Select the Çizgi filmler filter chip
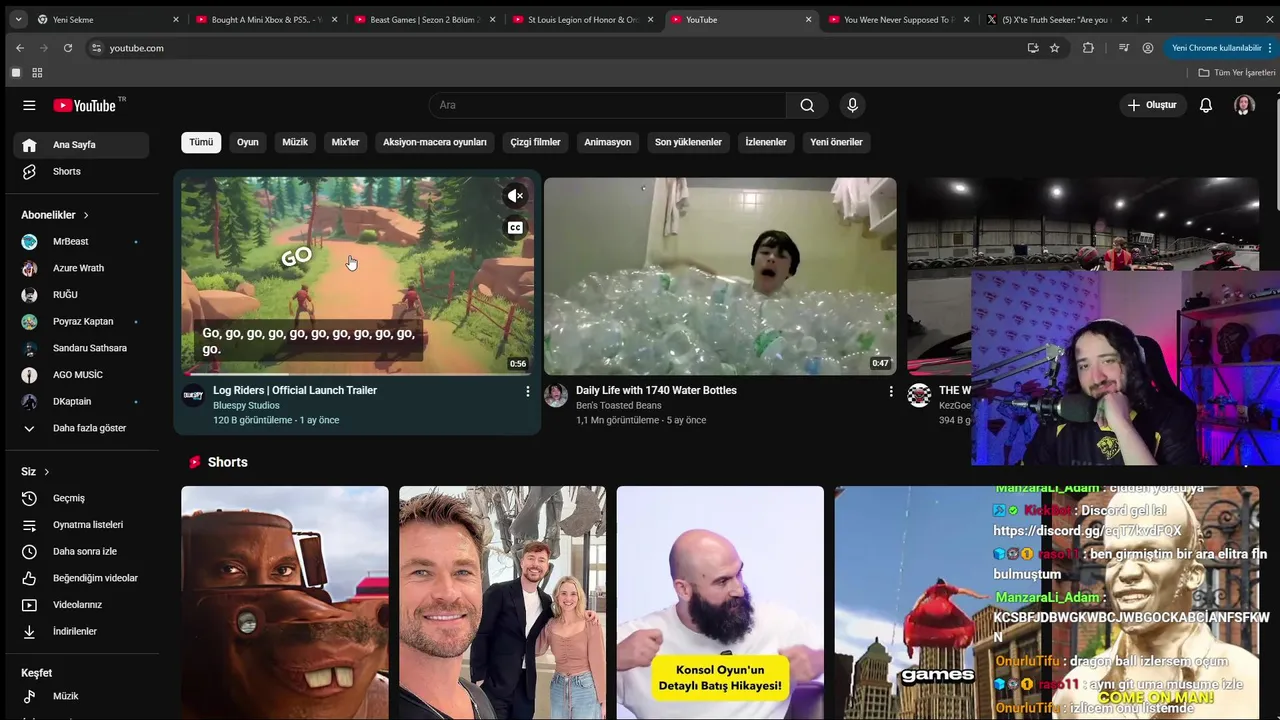Viewport: 1280px width, 720px height. coord(536,142)
